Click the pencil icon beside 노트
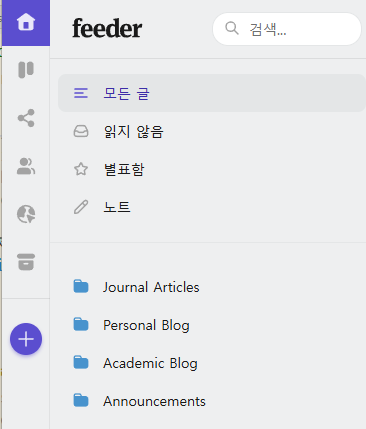 pyautogui.click(x=81, y=207)
